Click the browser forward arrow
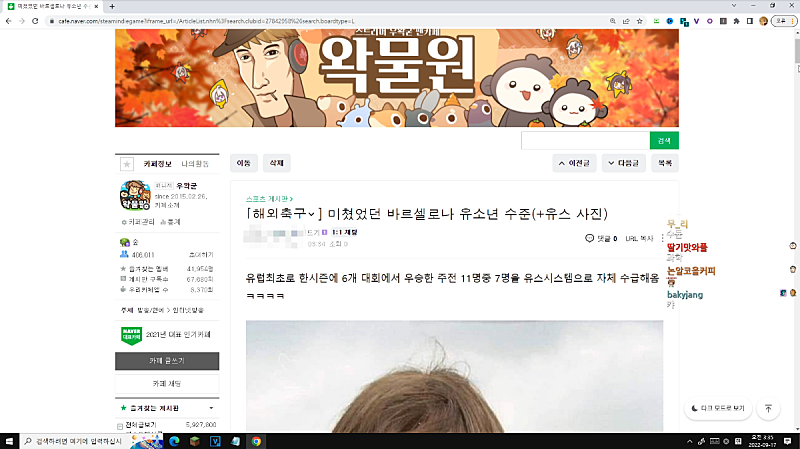The width and height of the screenshot is (800, 449). click(x=21, y=21)
